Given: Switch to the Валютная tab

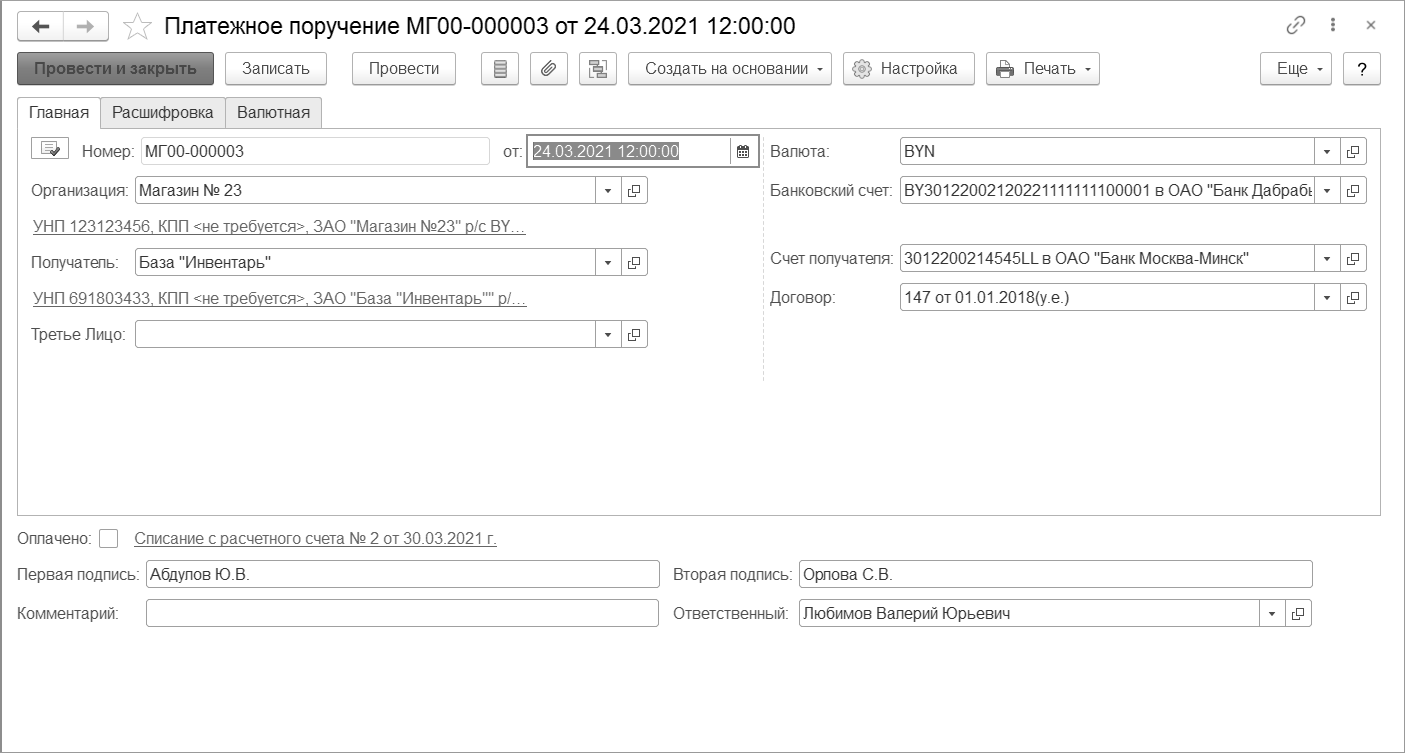Looking at the screenshot, I should 273,112.
